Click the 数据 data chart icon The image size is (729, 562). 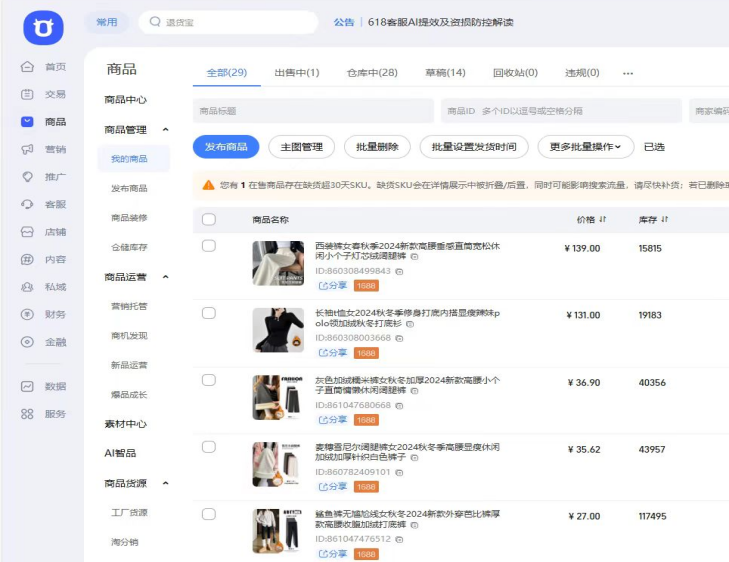pos(27,386)
